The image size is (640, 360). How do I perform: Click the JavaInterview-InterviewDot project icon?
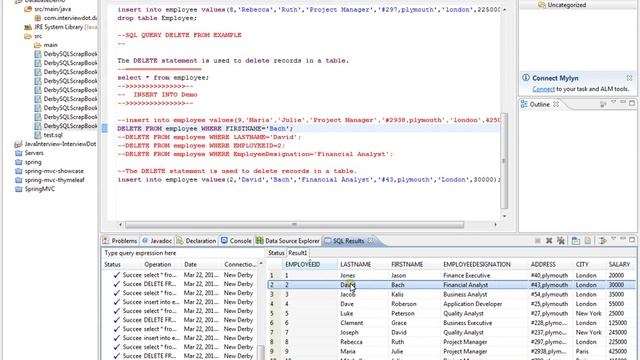click(x=18, y=144)
